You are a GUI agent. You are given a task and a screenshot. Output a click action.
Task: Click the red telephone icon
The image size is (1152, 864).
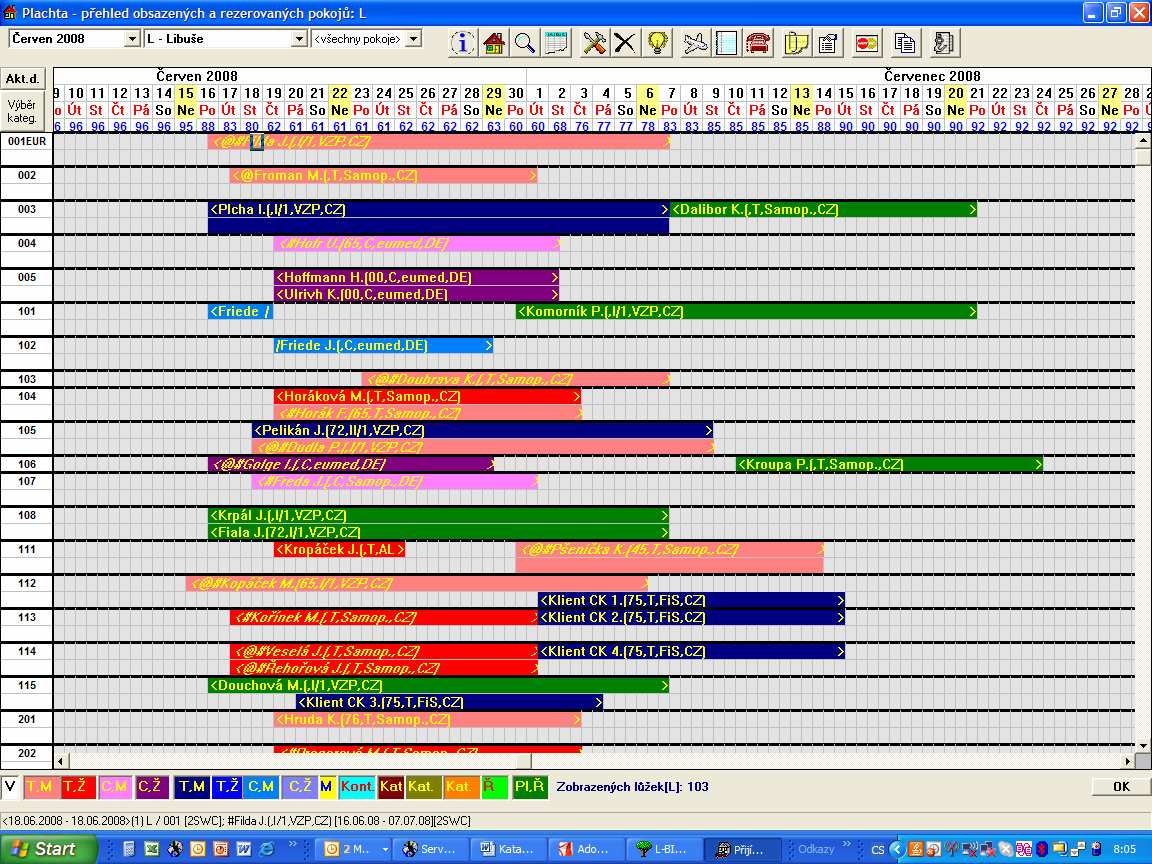click(x=757, y=43)
